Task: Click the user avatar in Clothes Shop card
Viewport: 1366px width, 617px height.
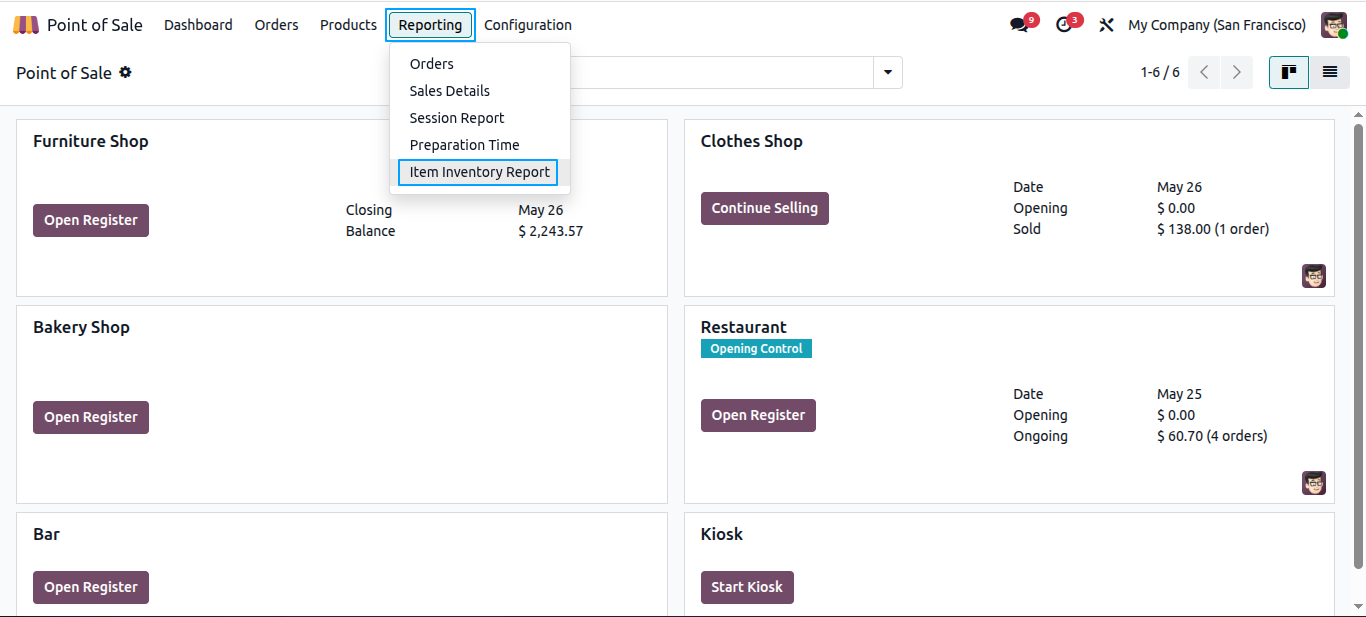Action: pyautogui.click(x=1314, y=276)
